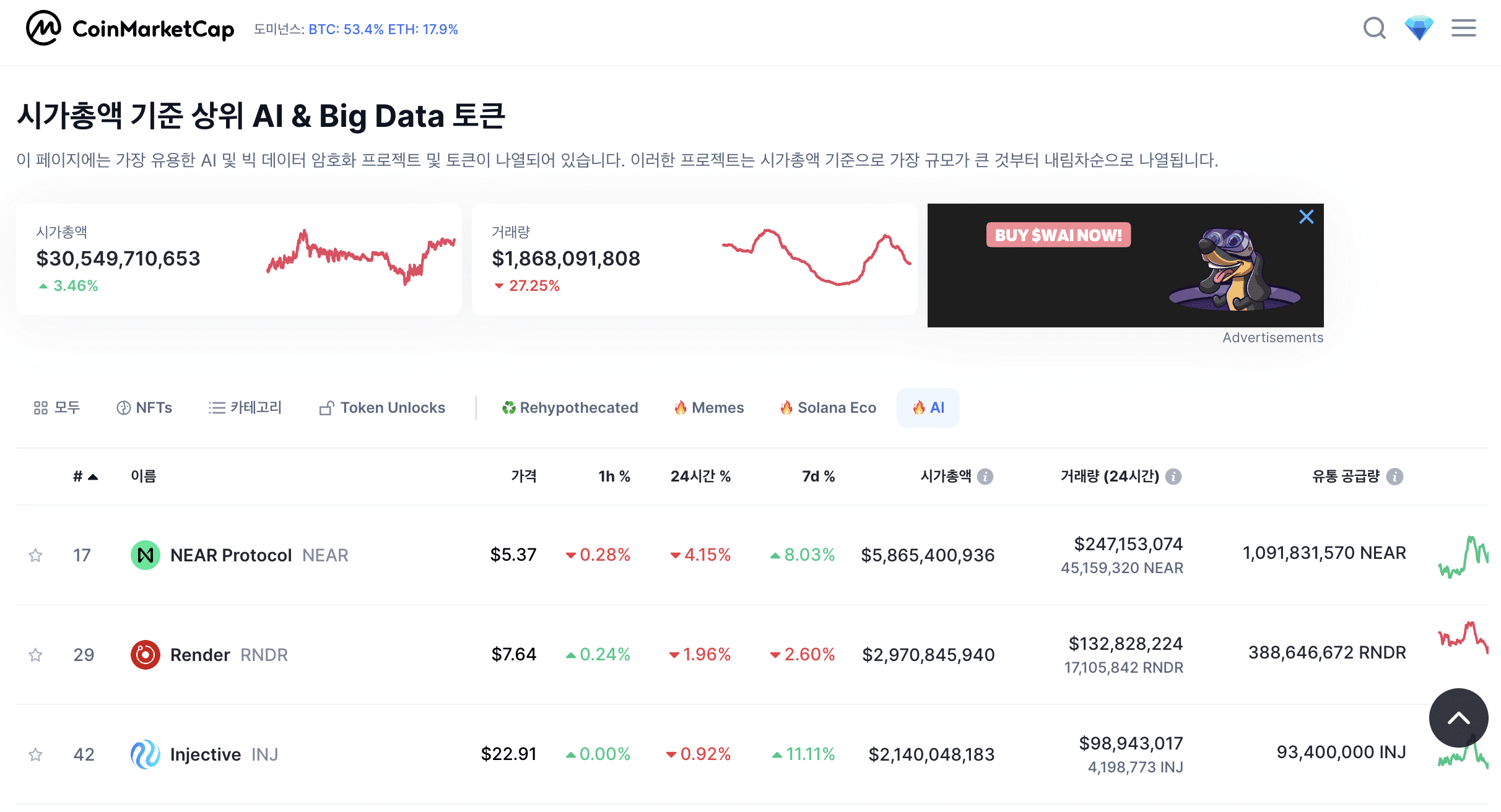This screenshot has width=1501, height=812.
Task: Click the BTC: 53.4% dominance link
Action: click(346, 29)
